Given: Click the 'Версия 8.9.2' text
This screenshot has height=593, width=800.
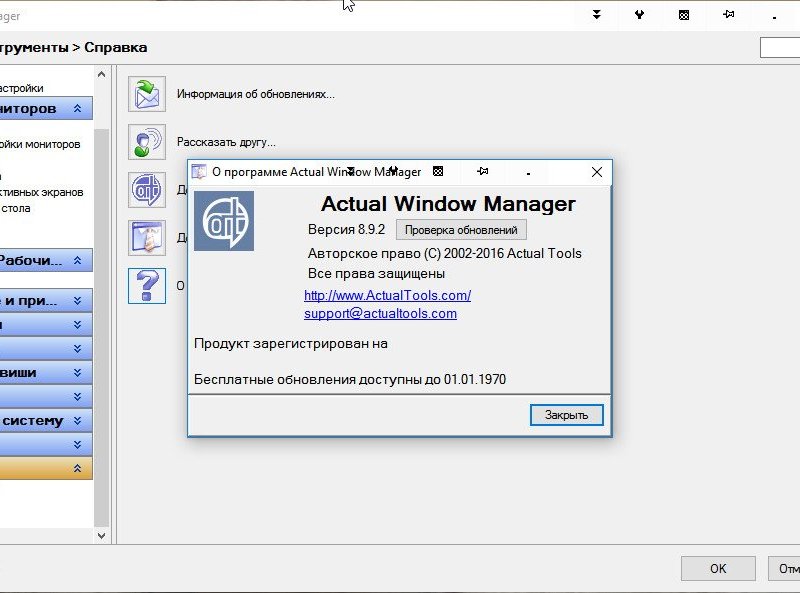Looking at the screenshot, I should pyautogui.click(x=346, y=230).
